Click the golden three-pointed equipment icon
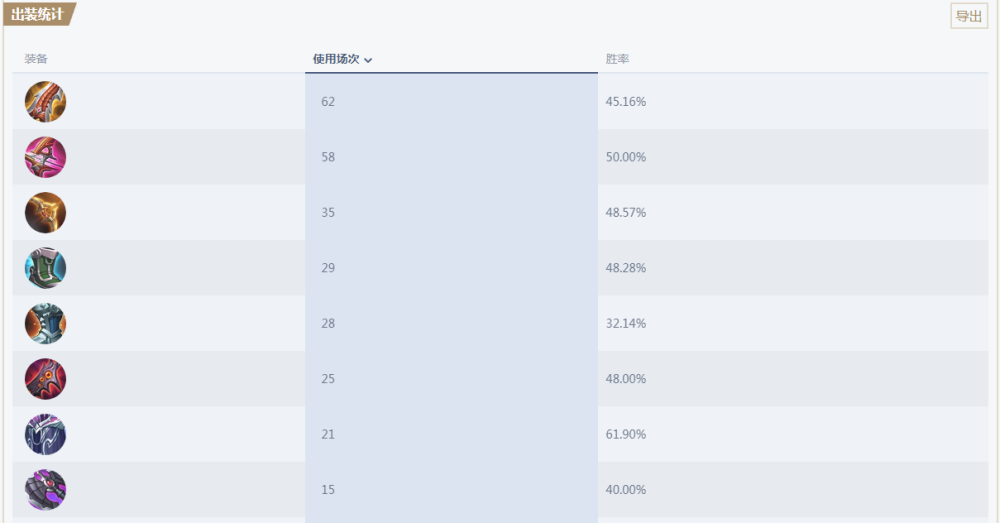Image resolution: width=1000 pixels, height=523 pixels. coord(45,212)
